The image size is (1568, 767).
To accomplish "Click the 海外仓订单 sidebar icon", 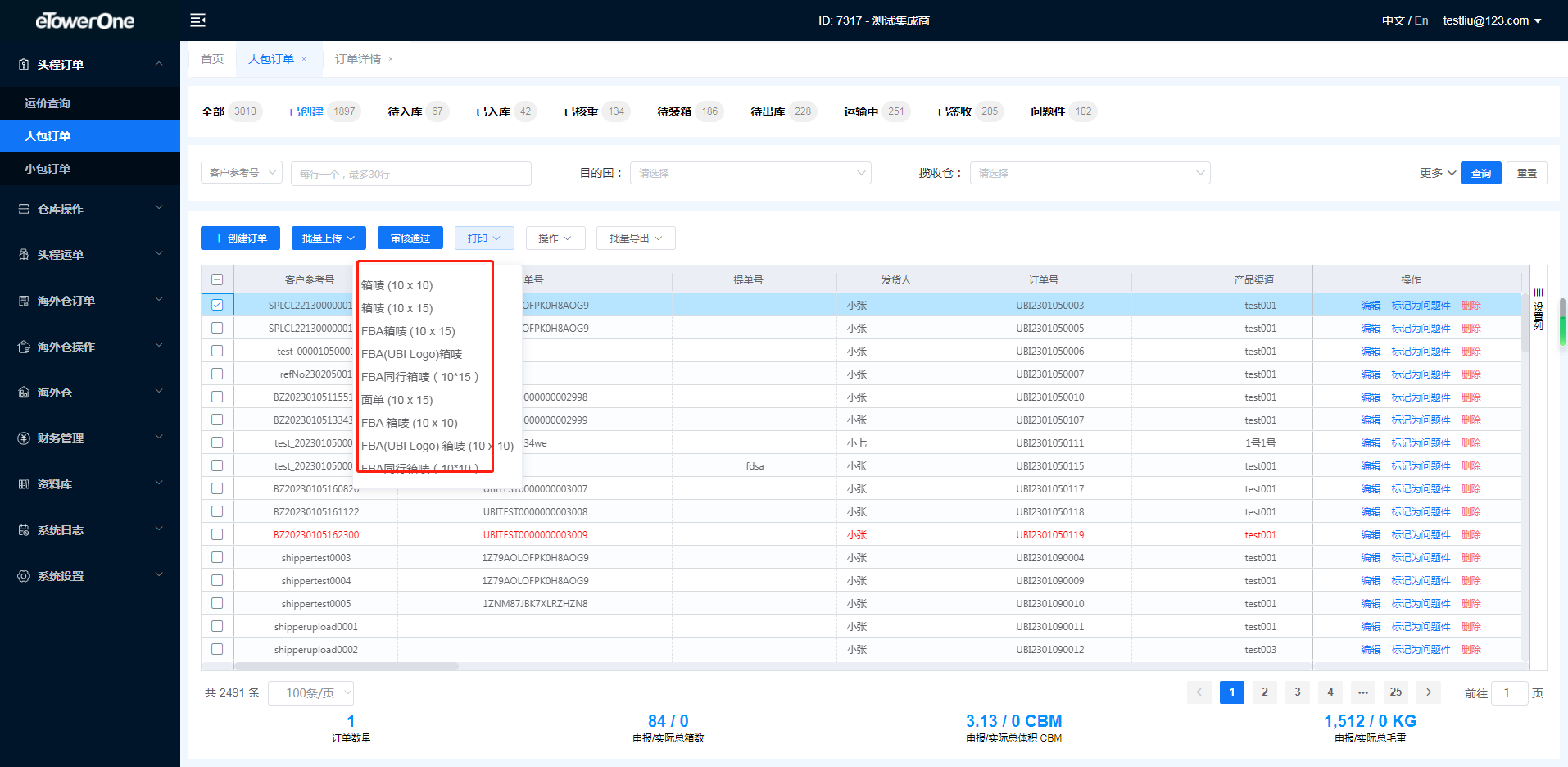I will click(x=24, y=301).
